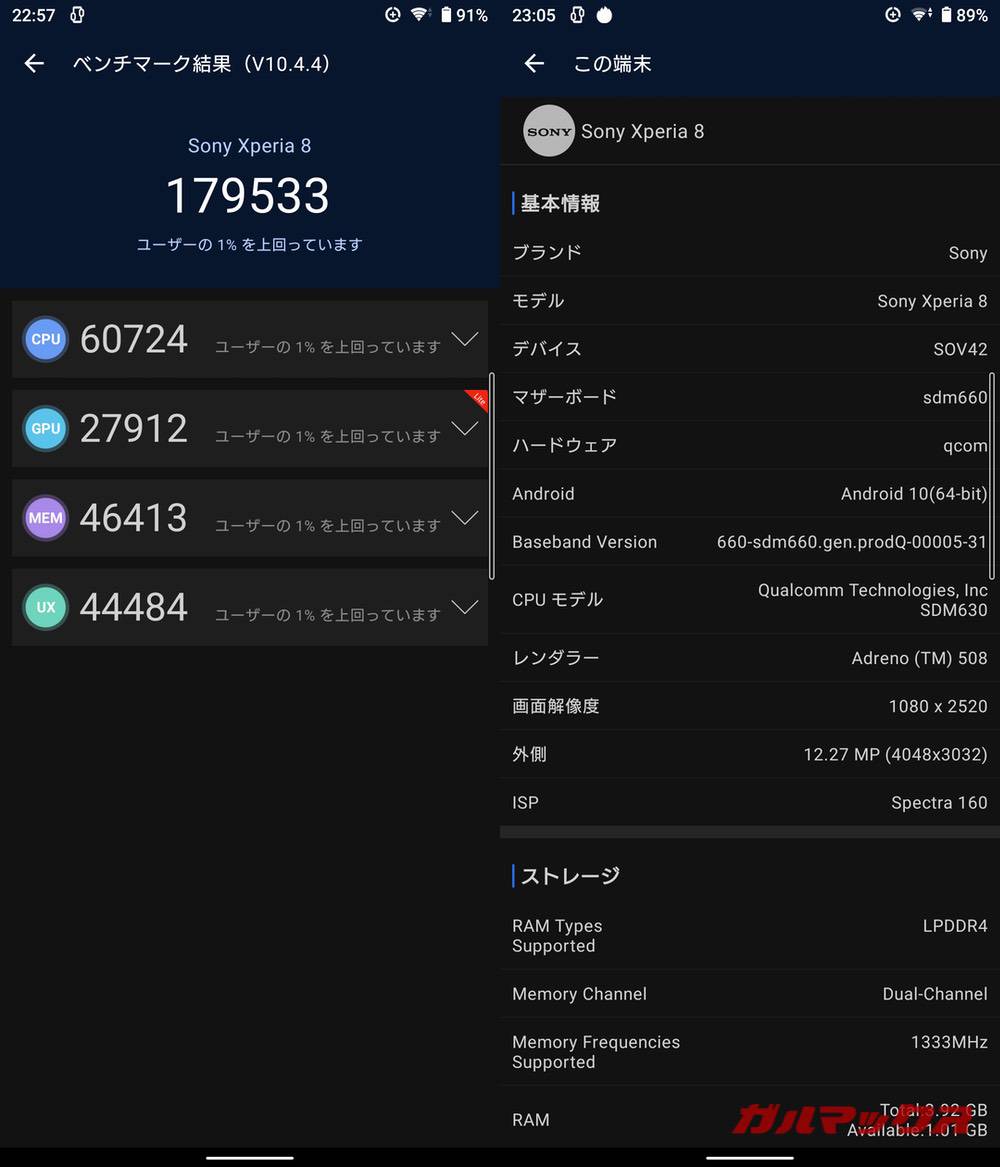Click the battery icon showing 89%
This screenshot has width=1000, height=1167.
946,15
